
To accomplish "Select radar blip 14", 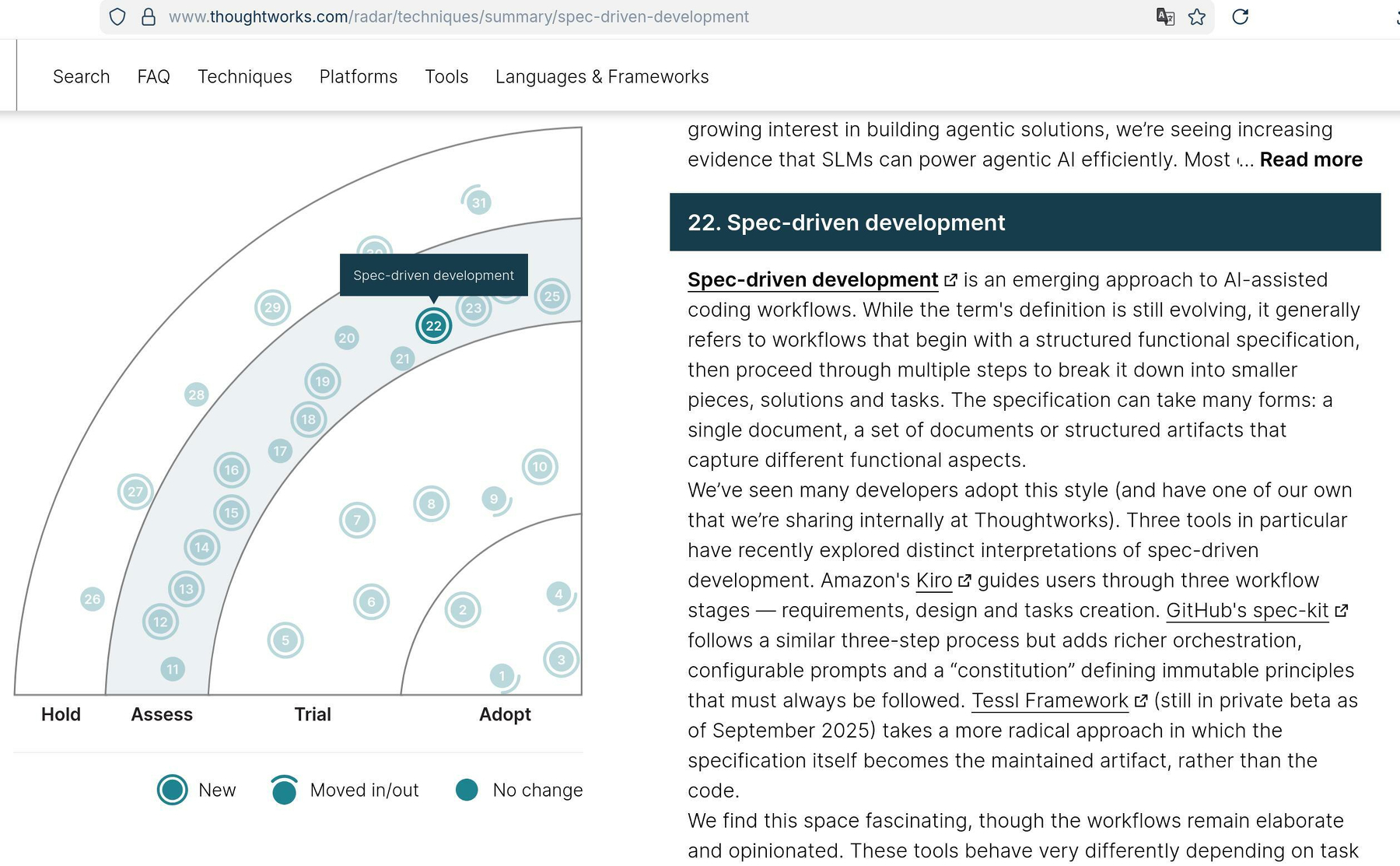I will (x=202, y=547).
